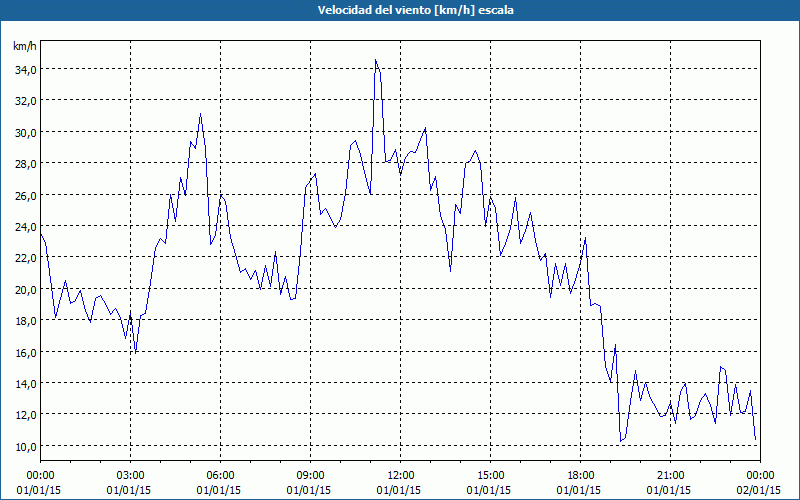Viewport: 800px width, 500px height.
Task: Select the '15:00' x-axis time label
Action: pyautogui.click(x=490, y=476)
